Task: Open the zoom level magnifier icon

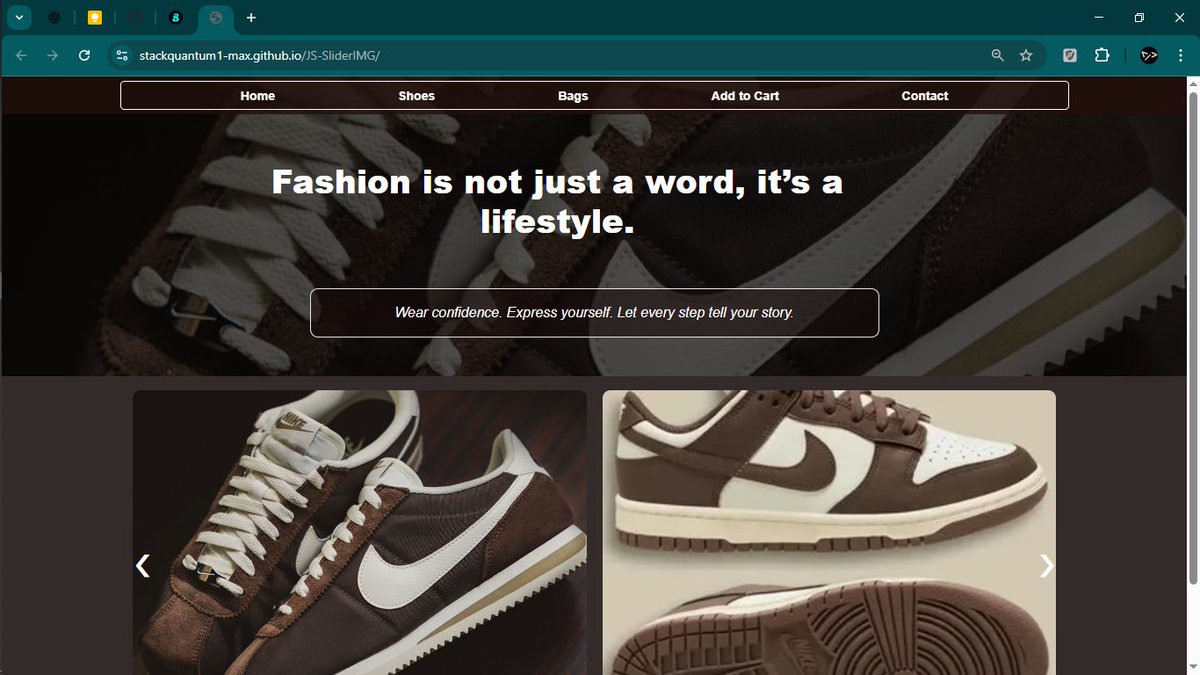Action: [x=997, y=56]
